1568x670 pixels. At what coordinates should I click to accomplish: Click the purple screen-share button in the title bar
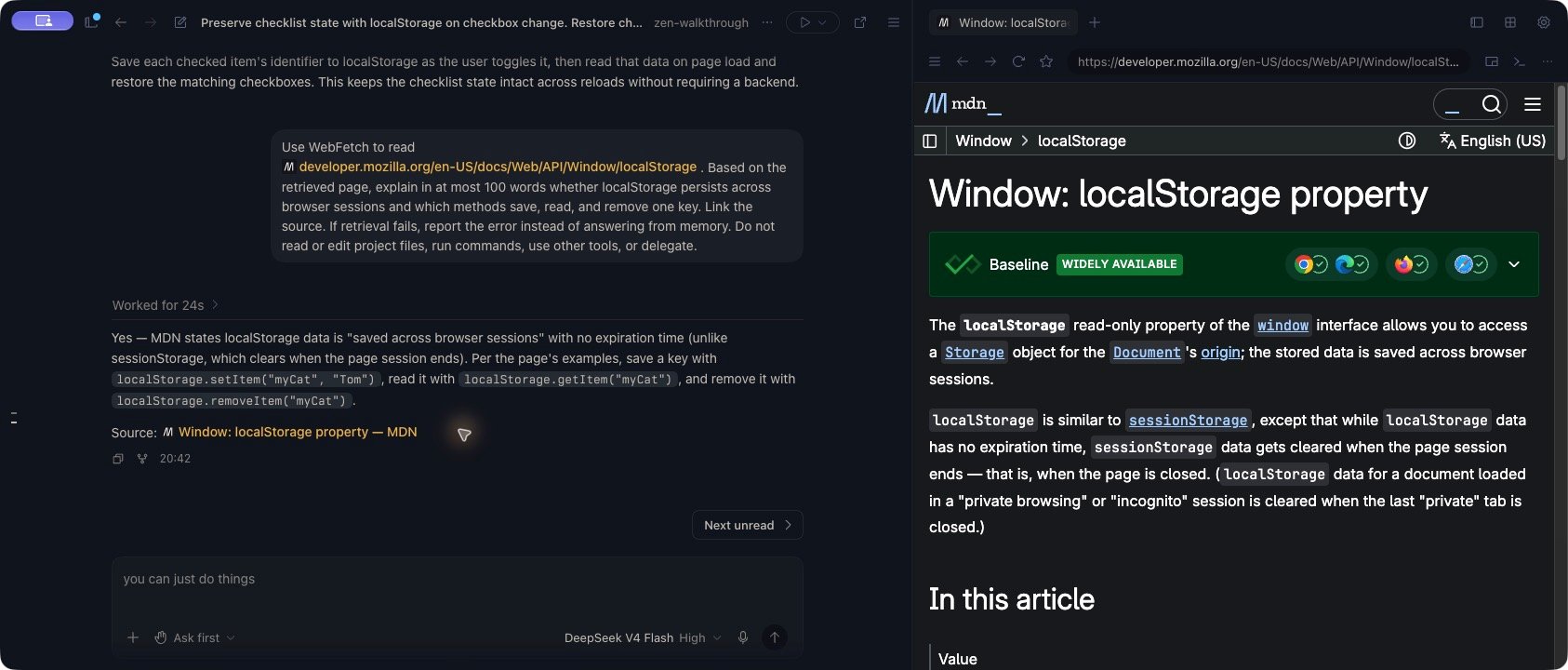pyautogui.click(x=43, y=20)
